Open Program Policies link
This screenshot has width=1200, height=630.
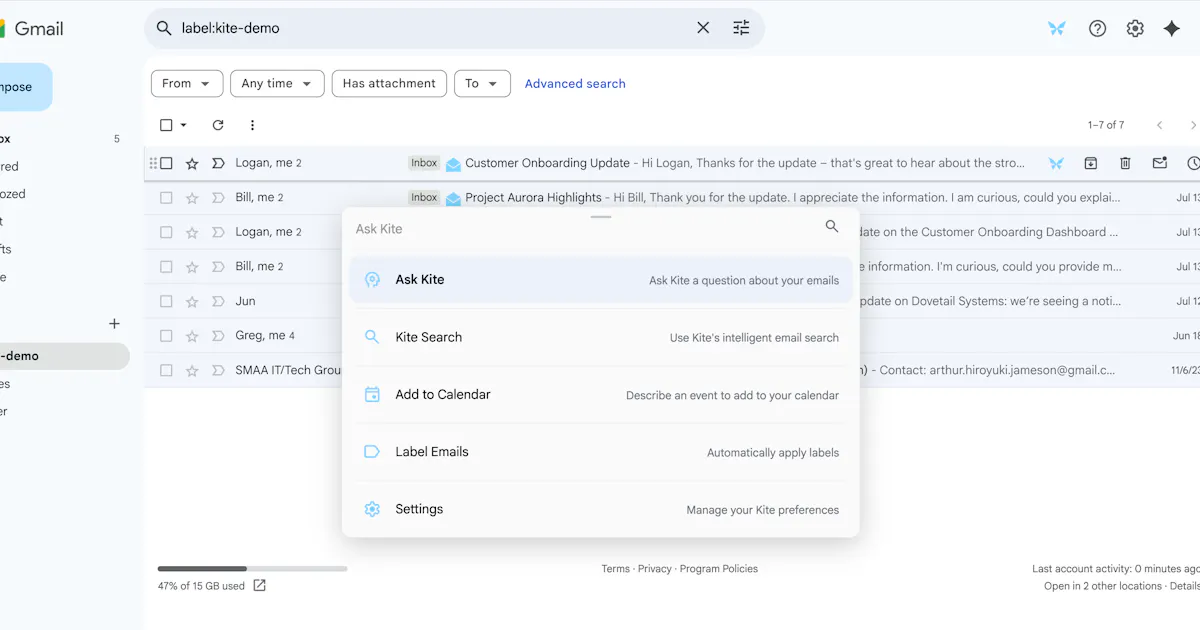click(719, 569)
